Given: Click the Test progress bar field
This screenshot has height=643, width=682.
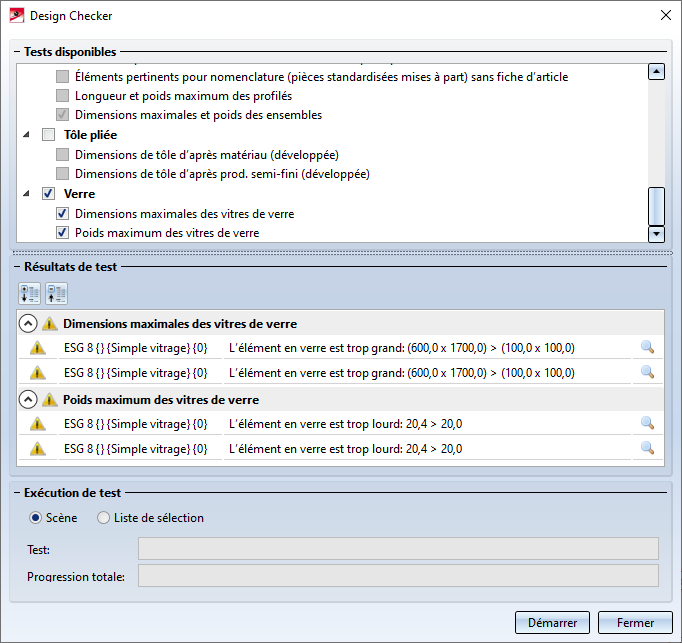Looking at the screenshot, I should tap(398, 549).
